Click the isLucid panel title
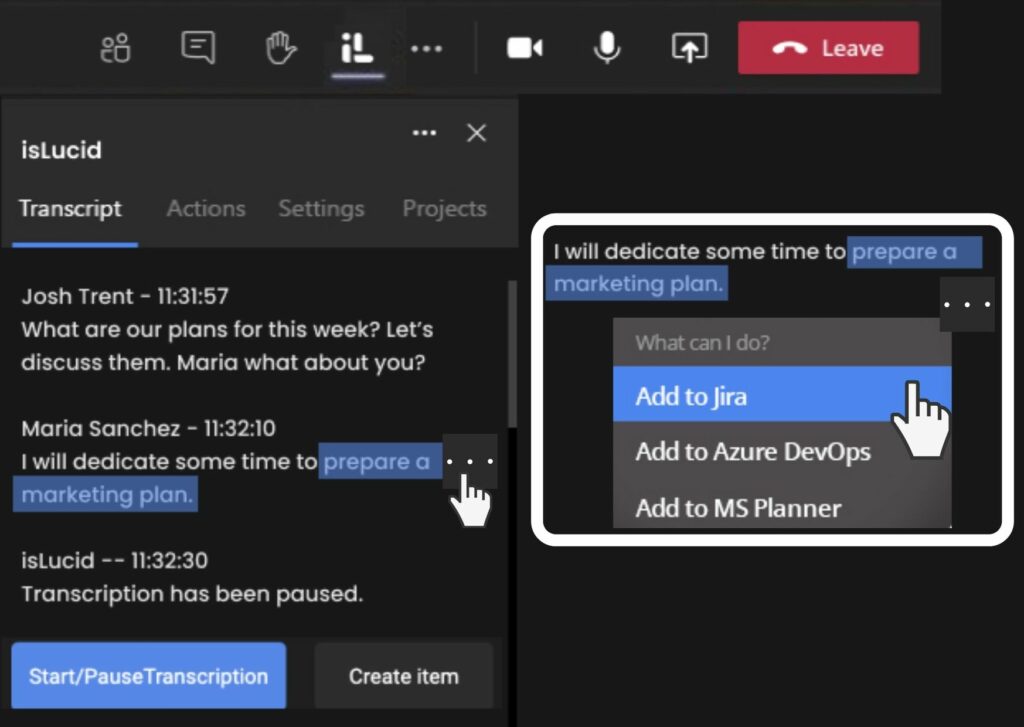The height and width of the screenshot is (727, 1024). [61, 150]
